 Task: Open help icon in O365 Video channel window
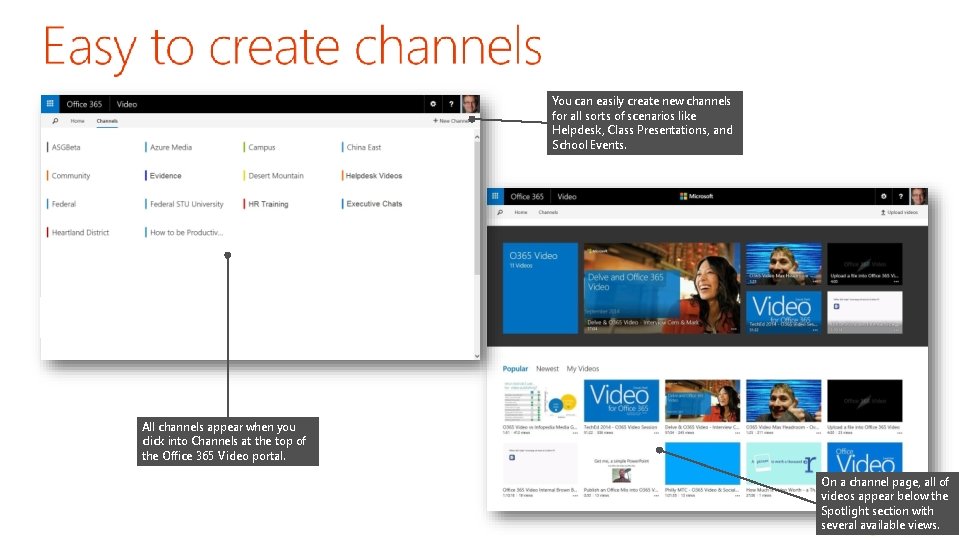tap(900, 196)
